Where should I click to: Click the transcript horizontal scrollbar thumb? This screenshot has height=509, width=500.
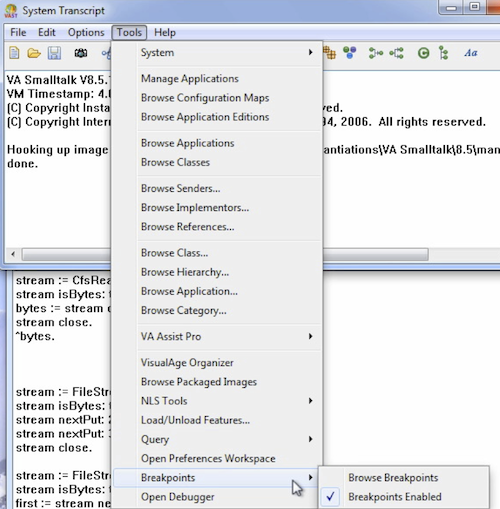pos(225,254)
